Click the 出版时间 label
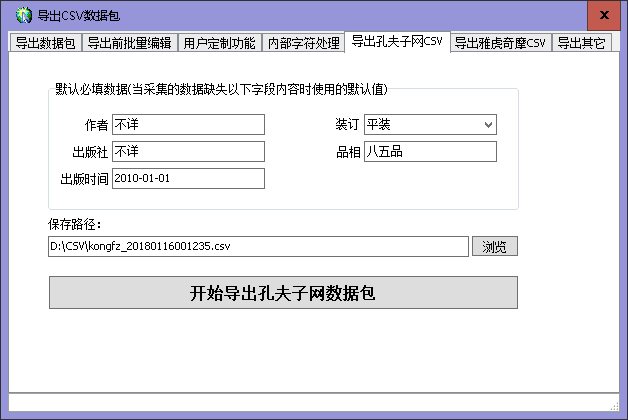628x420 pixels. click(84, 179)
